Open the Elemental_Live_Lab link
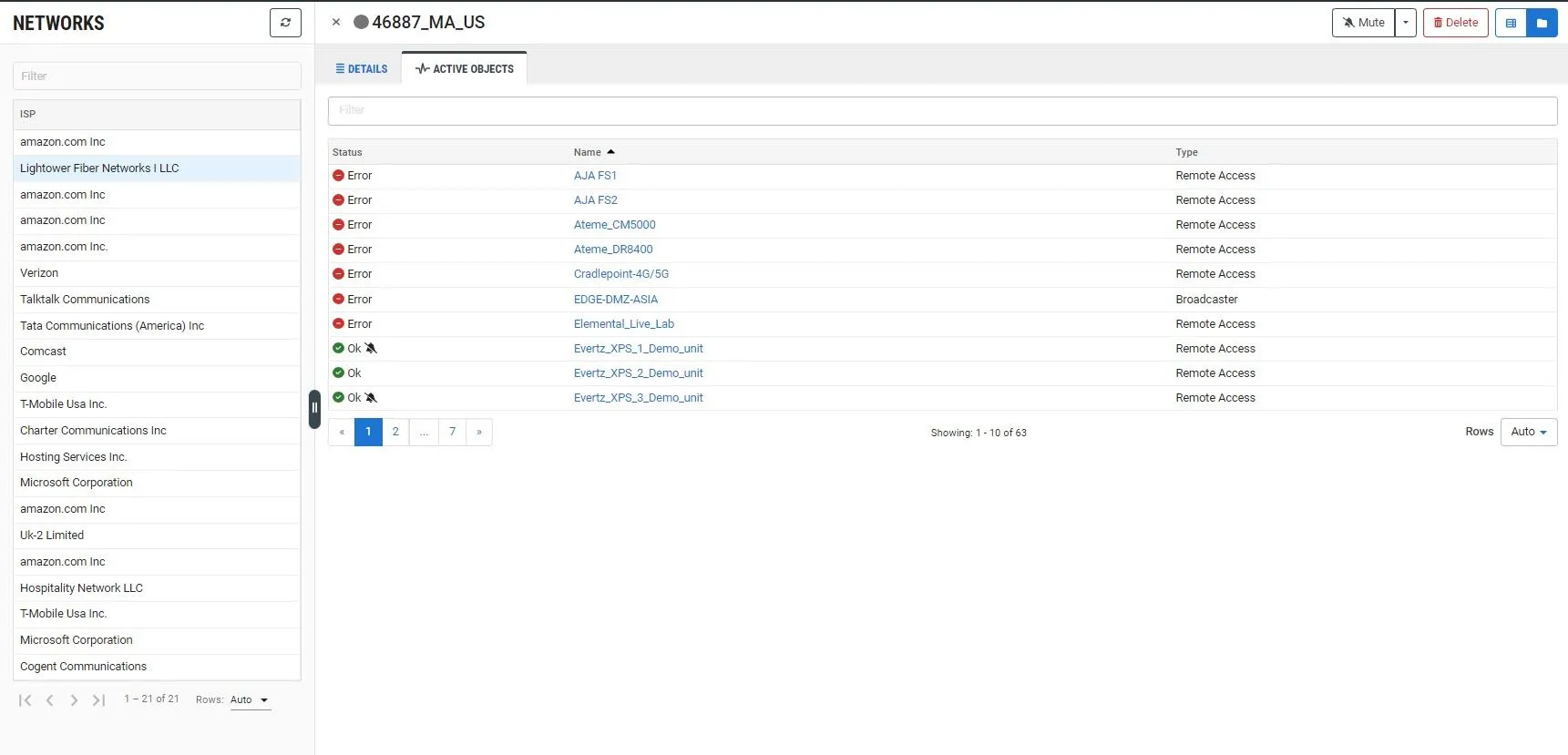 [624, 323]
